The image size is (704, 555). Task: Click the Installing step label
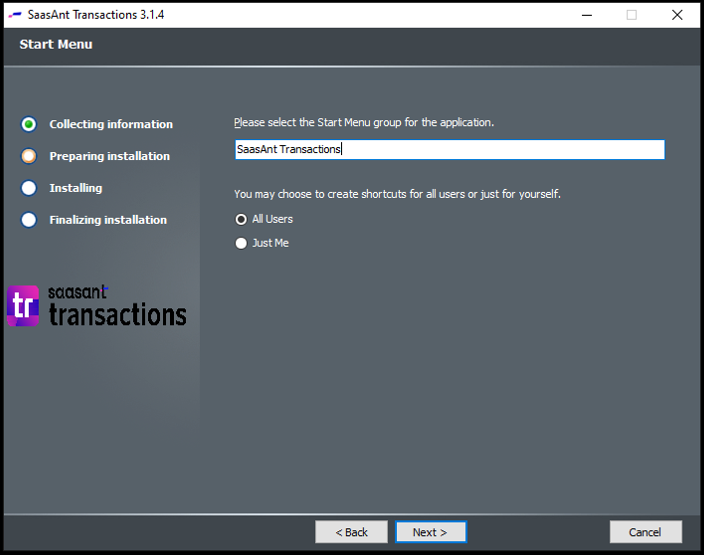click(x=76, y=188)
